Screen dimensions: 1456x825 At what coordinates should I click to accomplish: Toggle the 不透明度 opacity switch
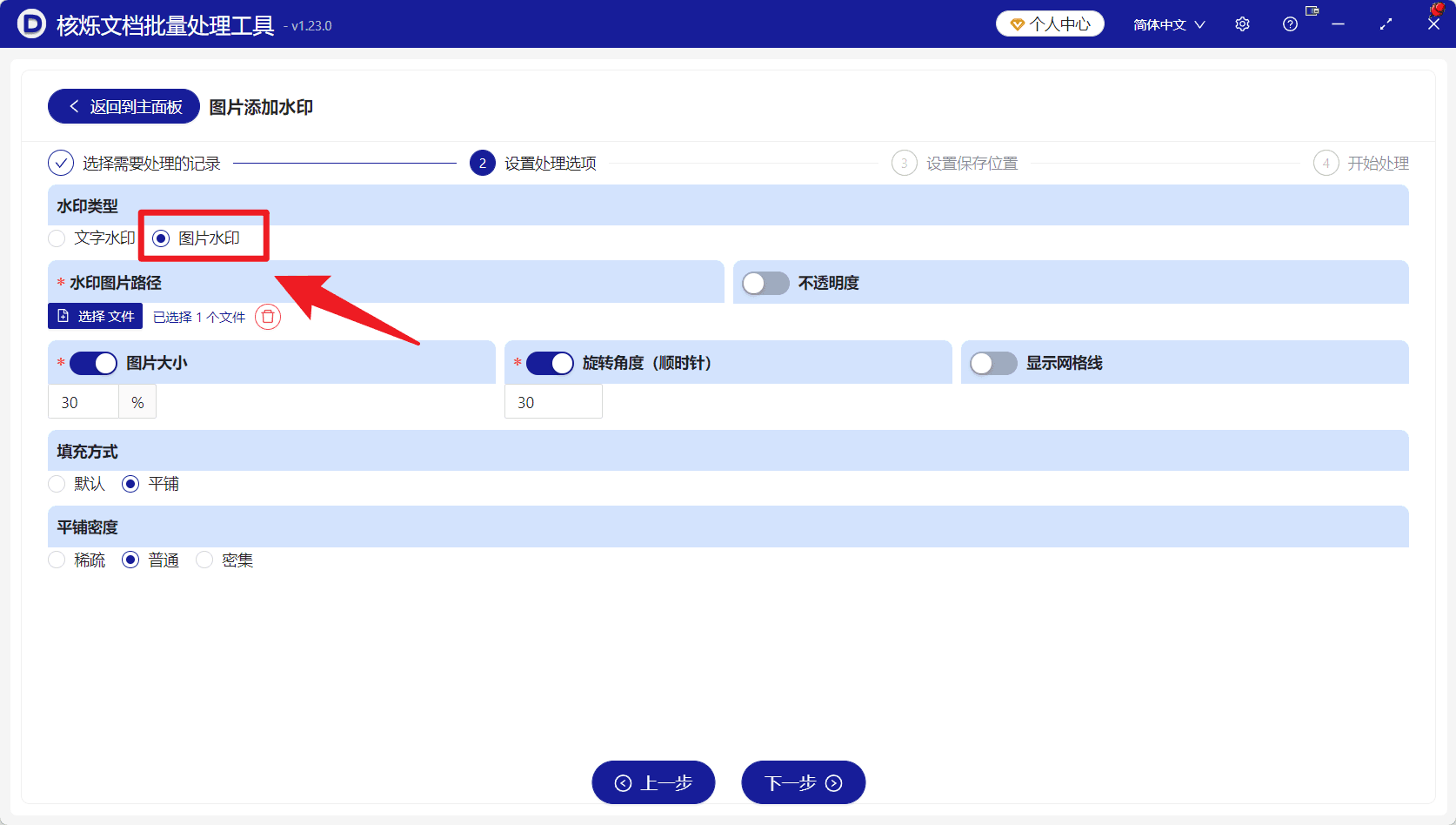(765, 283)
